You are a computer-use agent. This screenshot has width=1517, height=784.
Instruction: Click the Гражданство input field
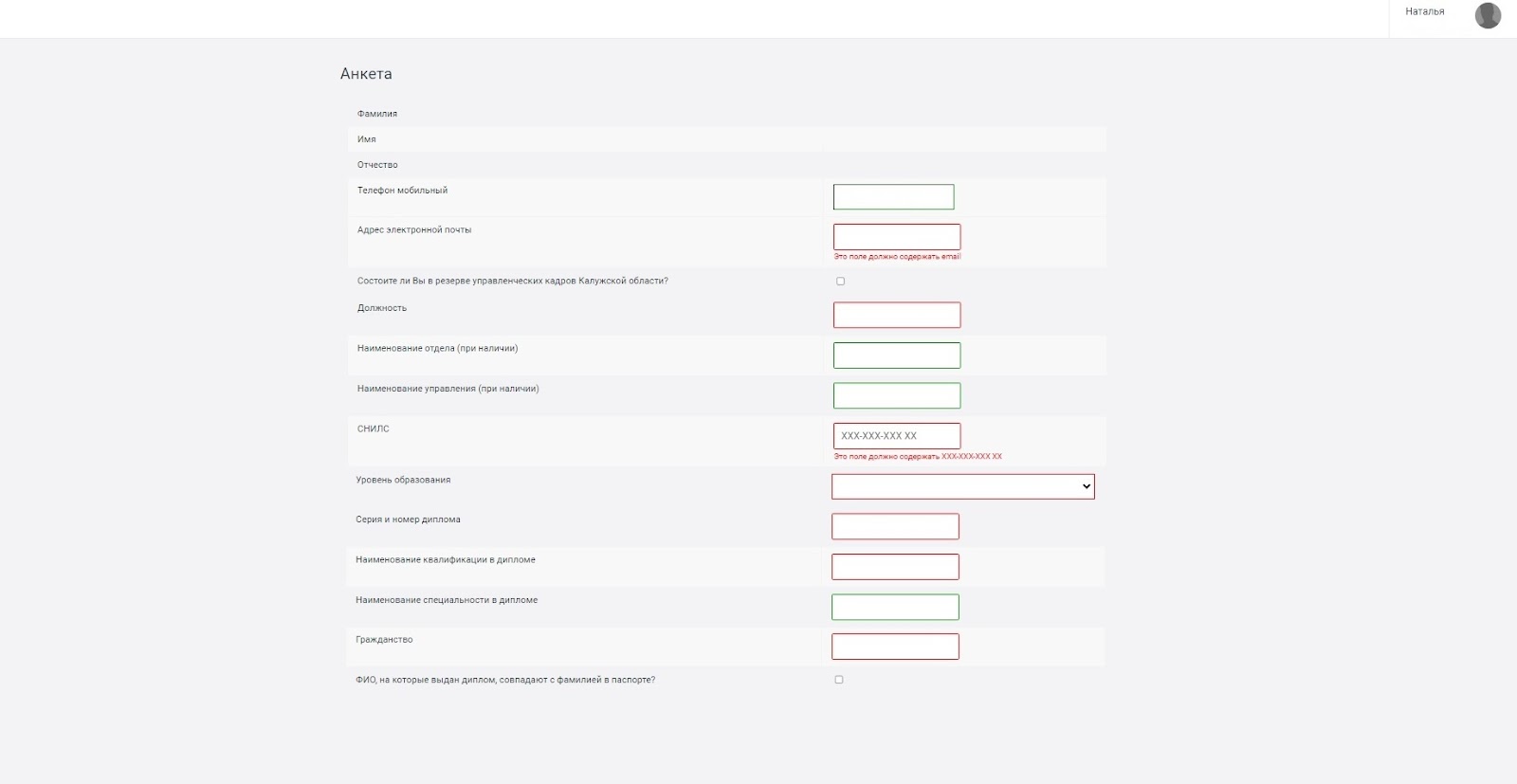click(895, 647)
